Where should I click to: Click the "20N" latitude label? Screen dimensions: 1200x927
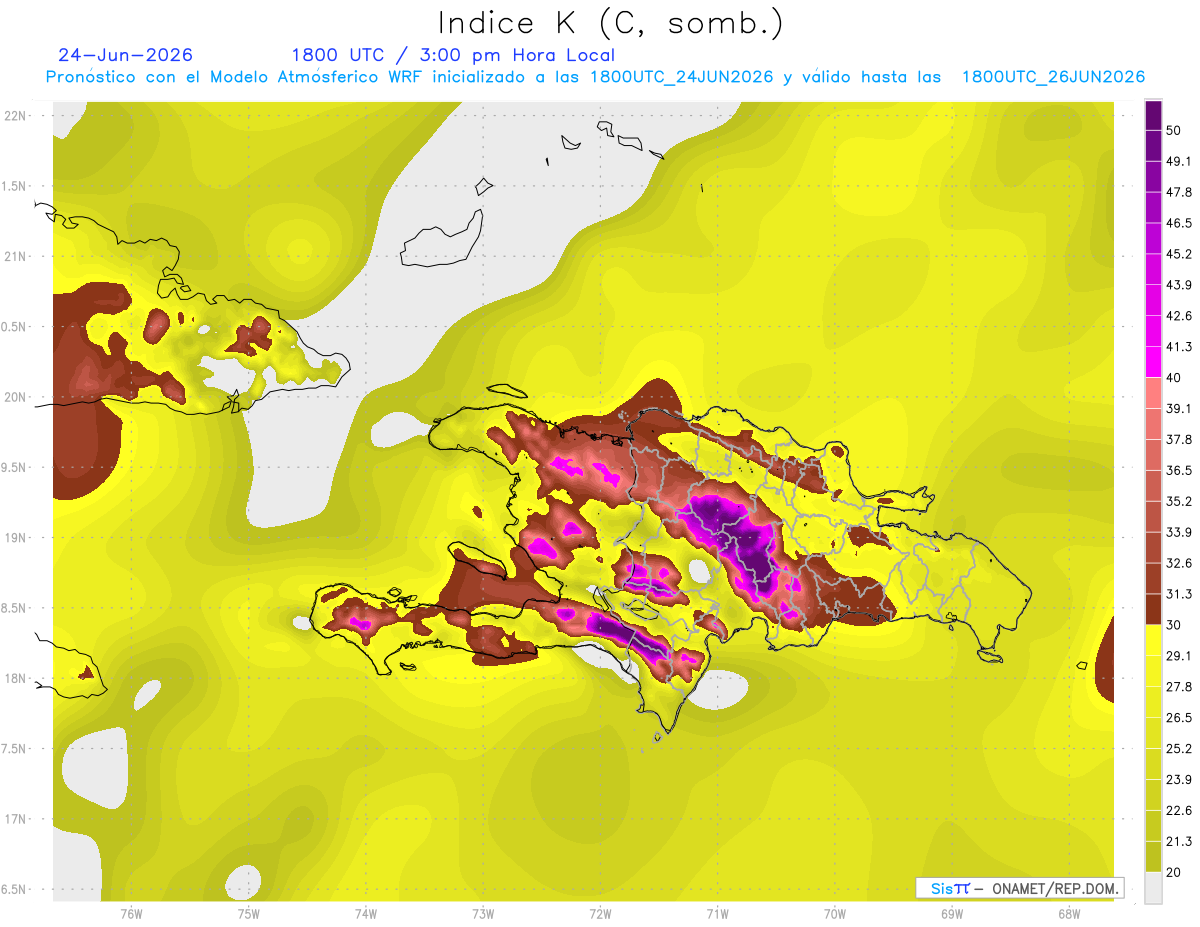pyautogui.click(x=14, y=397)
